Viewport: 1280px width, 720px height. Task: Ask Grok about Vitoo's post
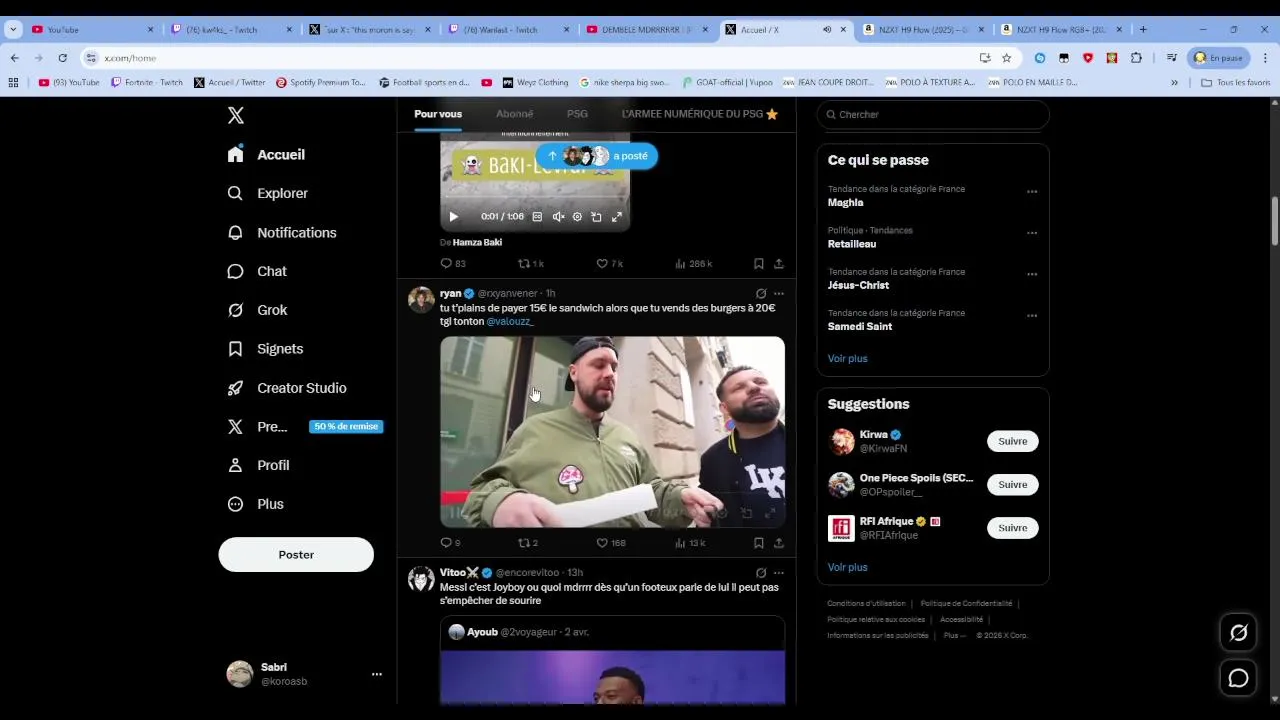point(761,573)
